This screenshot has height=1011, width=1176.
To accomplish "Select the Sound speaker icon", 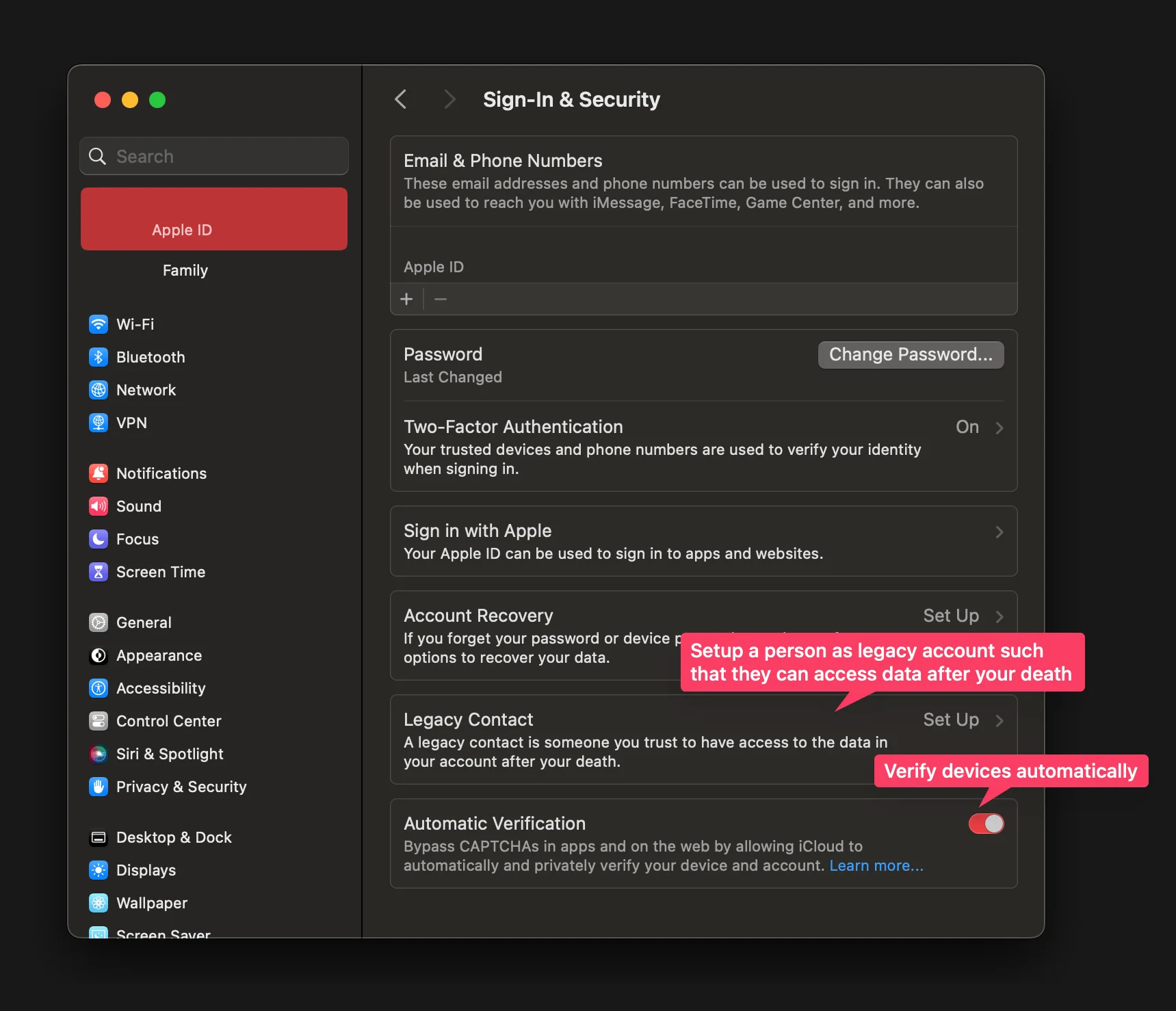I will coord(99,506).
